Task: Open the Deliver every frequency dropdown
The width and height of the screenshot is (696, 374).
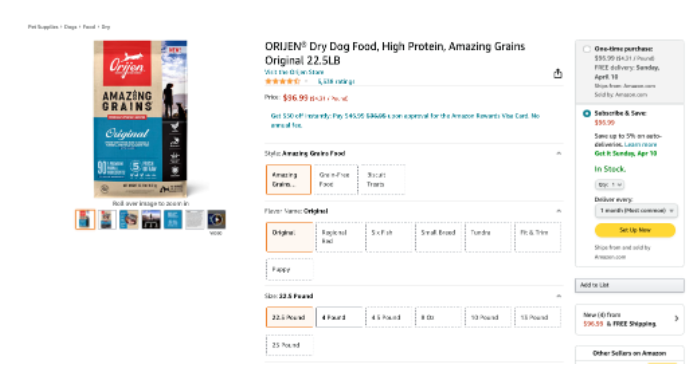Action: pos(636,211)
